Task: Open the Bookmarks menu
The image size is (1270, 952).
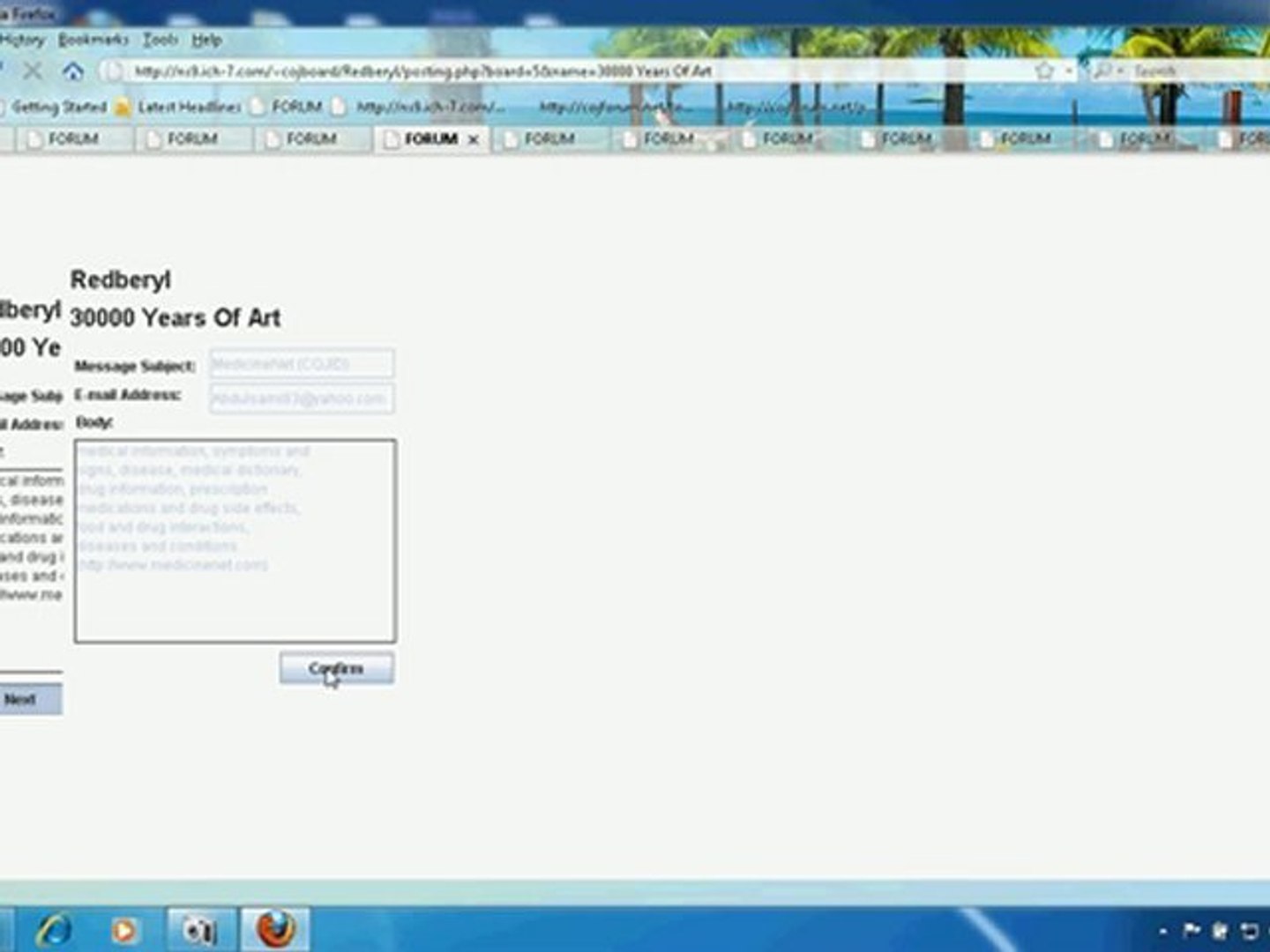Action: tap(93, 40)
